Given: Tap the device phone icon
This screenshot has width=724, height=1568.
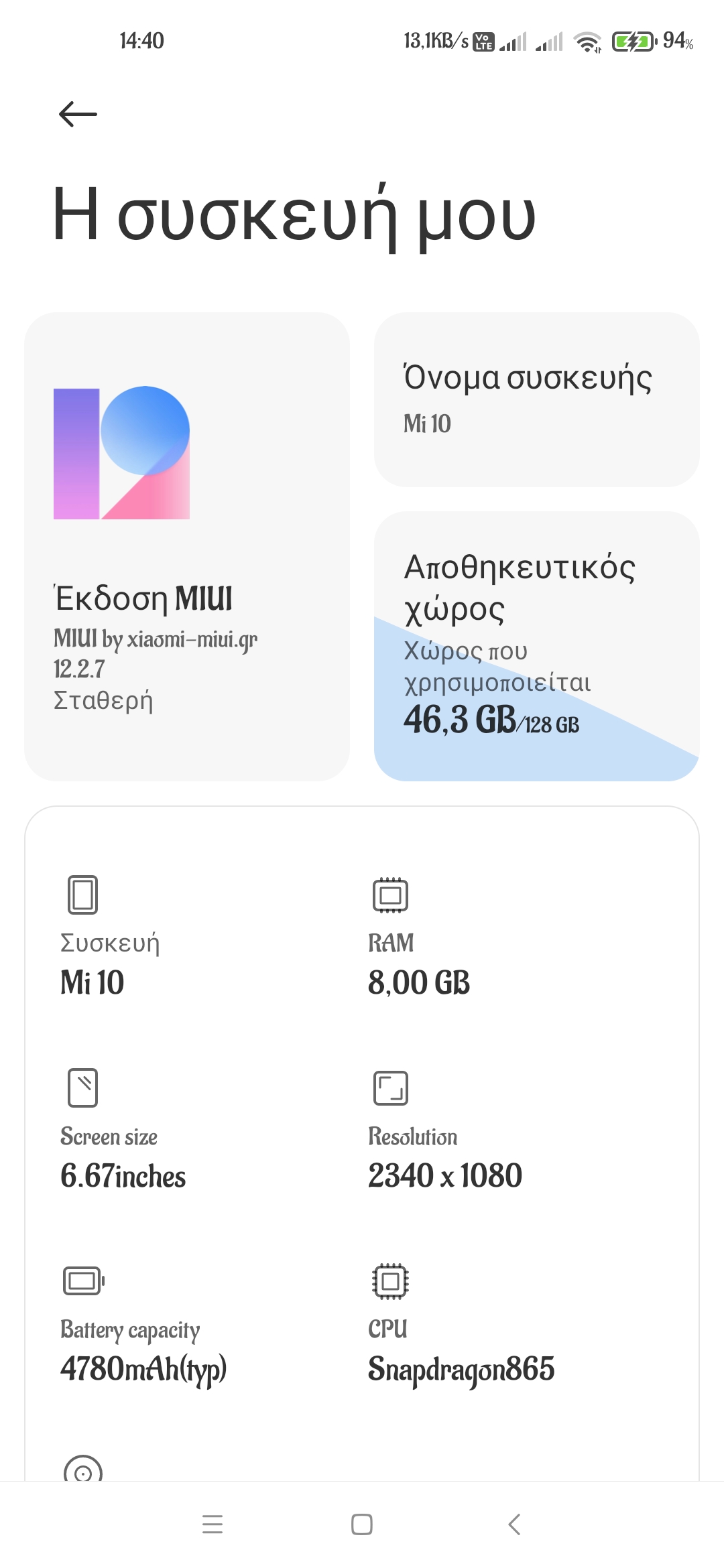Looking at the screenshot, I should 82,895.
